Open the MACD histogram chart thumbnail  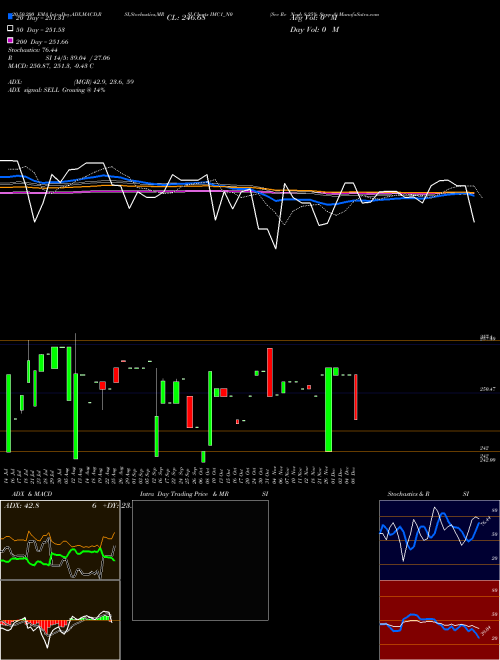[x=60, y=620]
